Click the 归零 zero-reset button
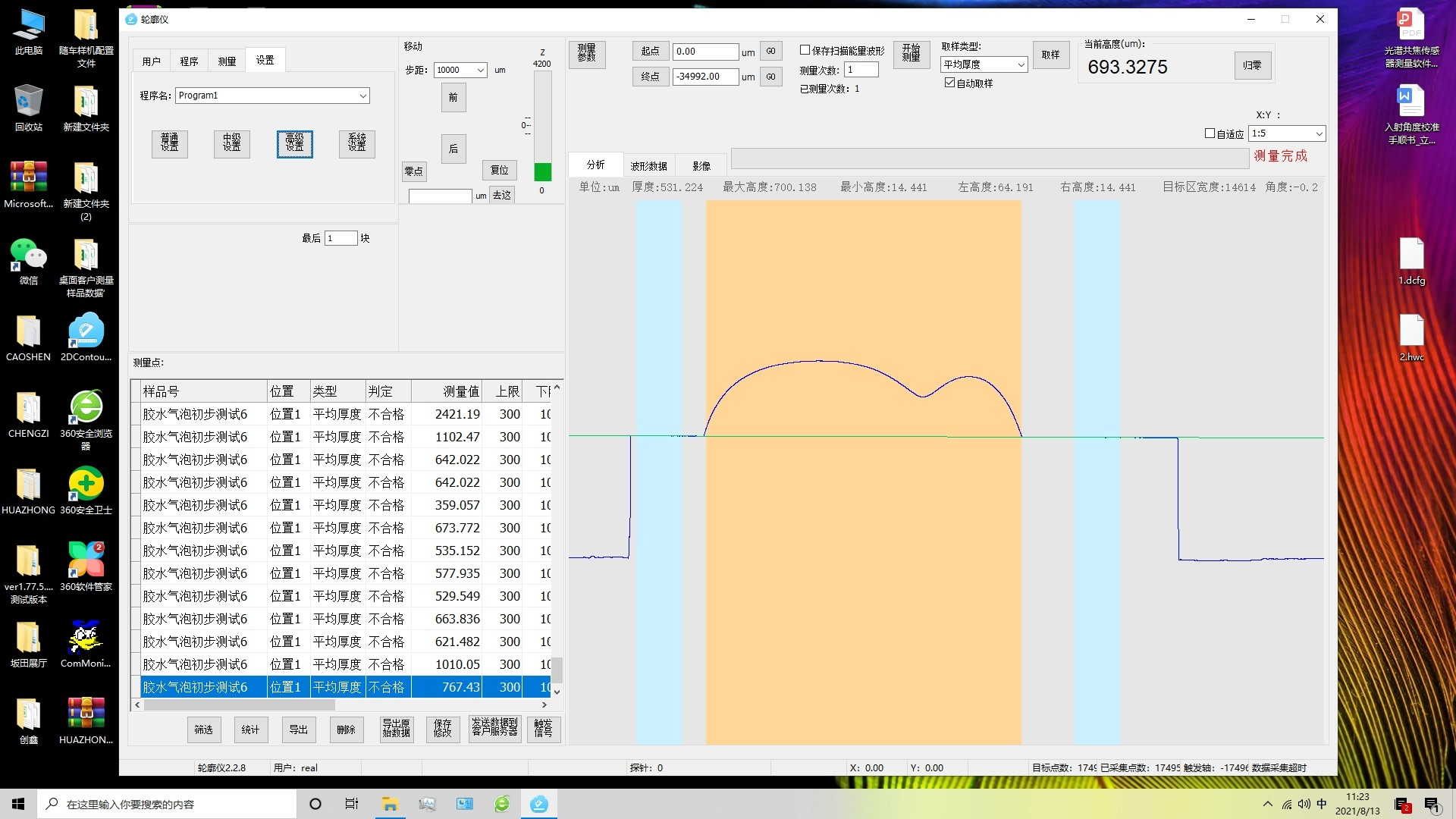Viewport: 1456px width, 819px height. point(1252,66)
